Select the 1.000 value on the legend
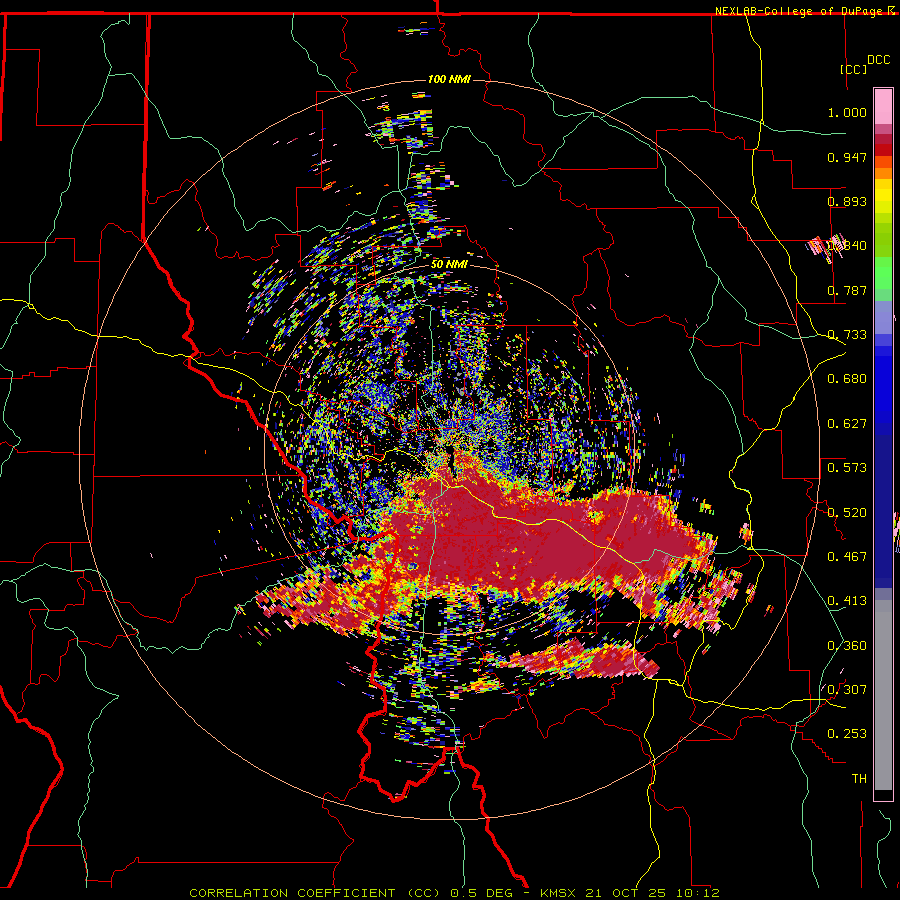 [847, 112]
